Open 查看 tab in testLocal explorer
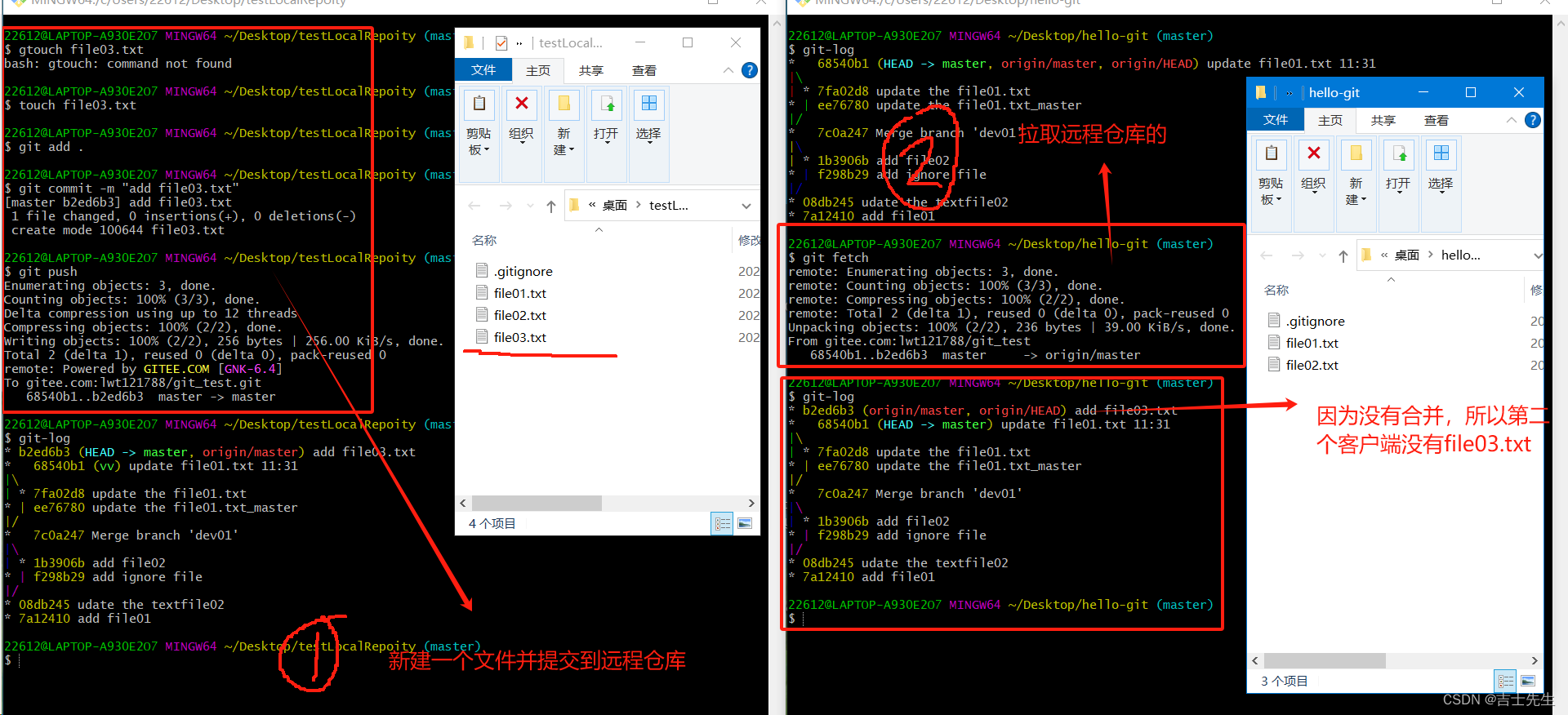1568x715 pixels. (x=644, y=70)
